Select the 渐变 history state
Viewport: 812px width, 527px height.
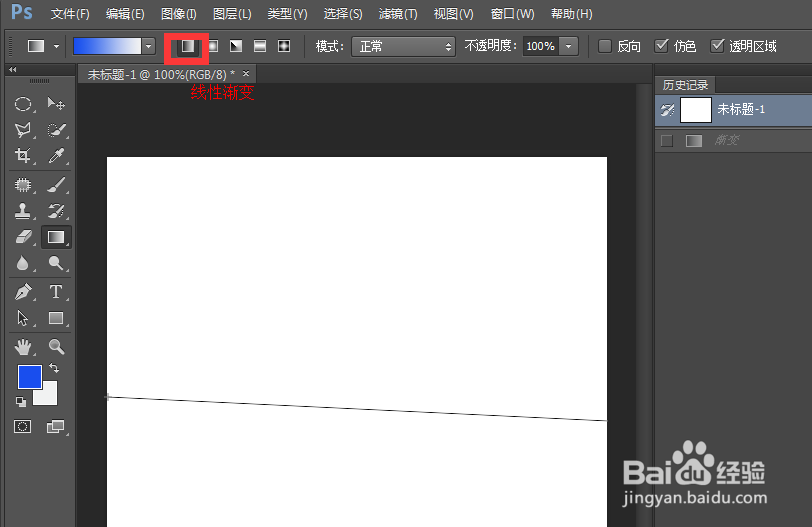pos(733,140)
